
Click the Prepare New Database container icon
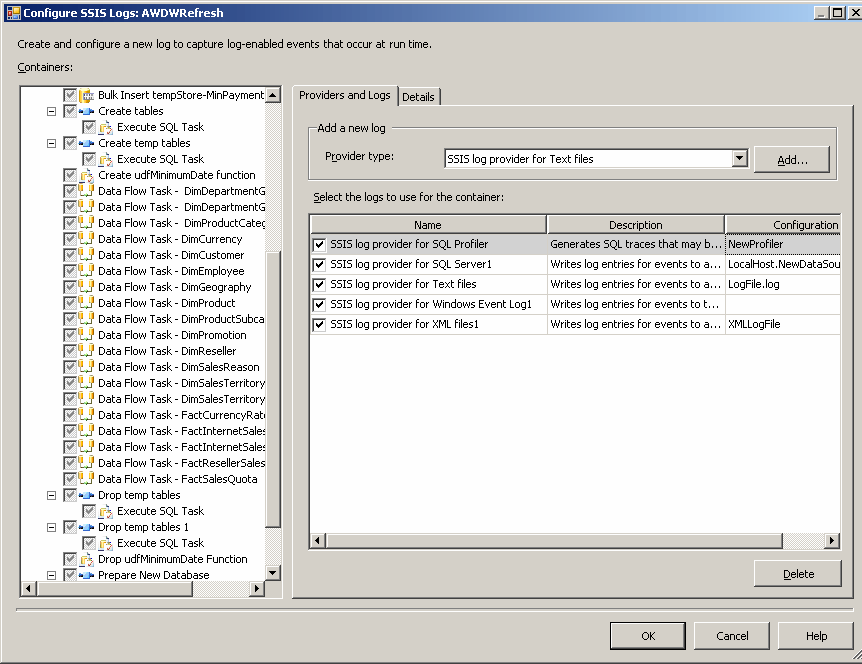pos(86,575)
